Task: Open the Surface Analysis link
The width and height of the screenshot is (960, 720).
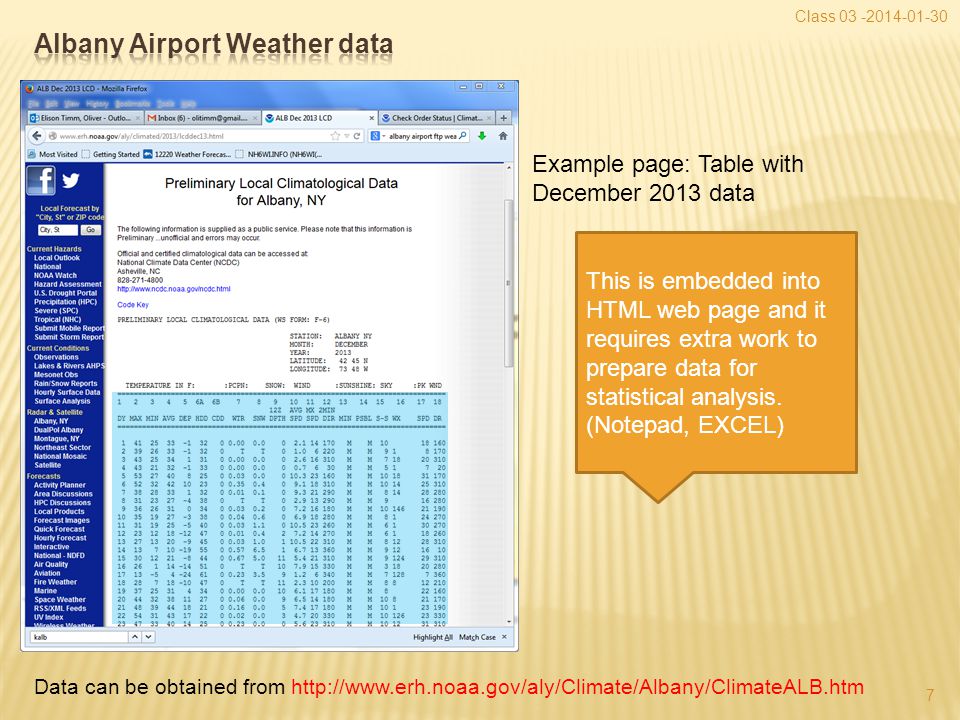Action: pyautogui.click(x=62, y=401)
